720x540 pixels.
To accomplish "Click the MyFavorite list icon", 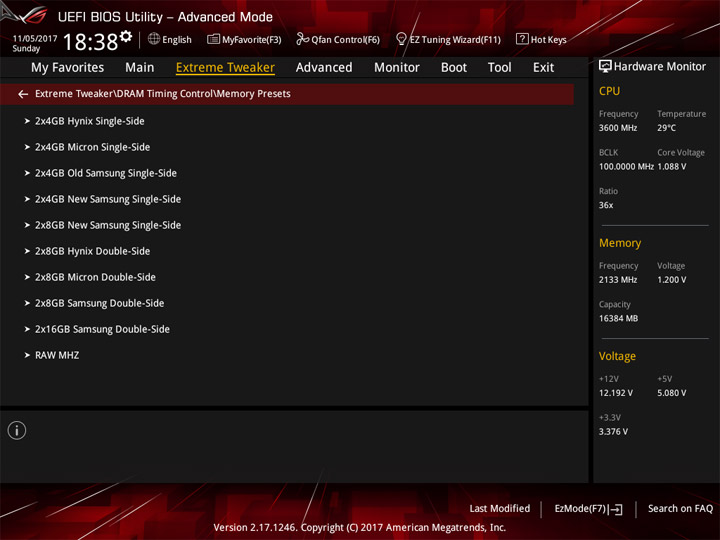I will pyautogui.click(x=213, y=39).
